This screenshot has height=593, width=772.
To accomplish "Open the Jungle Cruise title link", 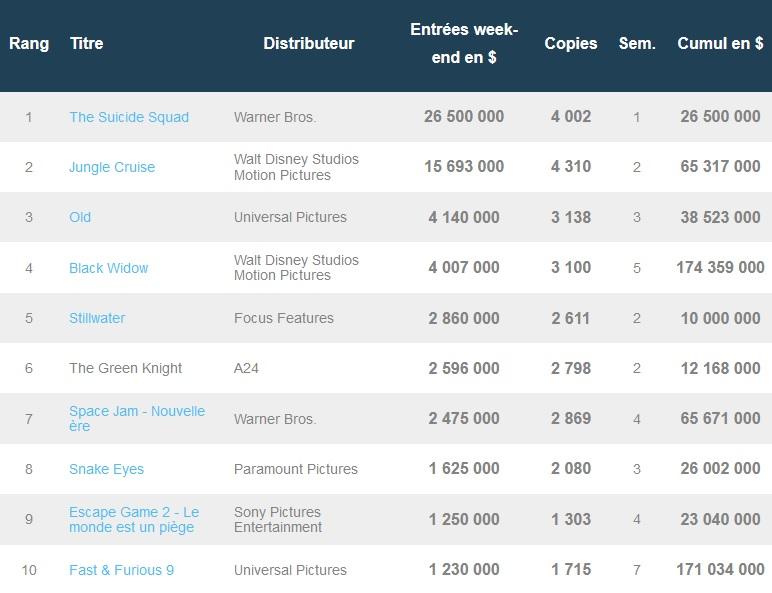I will [x=112, y=167].
